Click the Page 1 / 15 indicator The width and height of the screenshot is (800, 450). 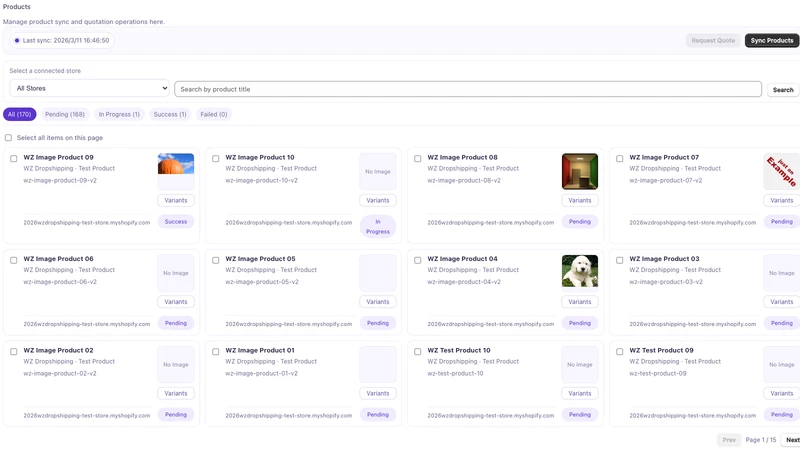761,440
